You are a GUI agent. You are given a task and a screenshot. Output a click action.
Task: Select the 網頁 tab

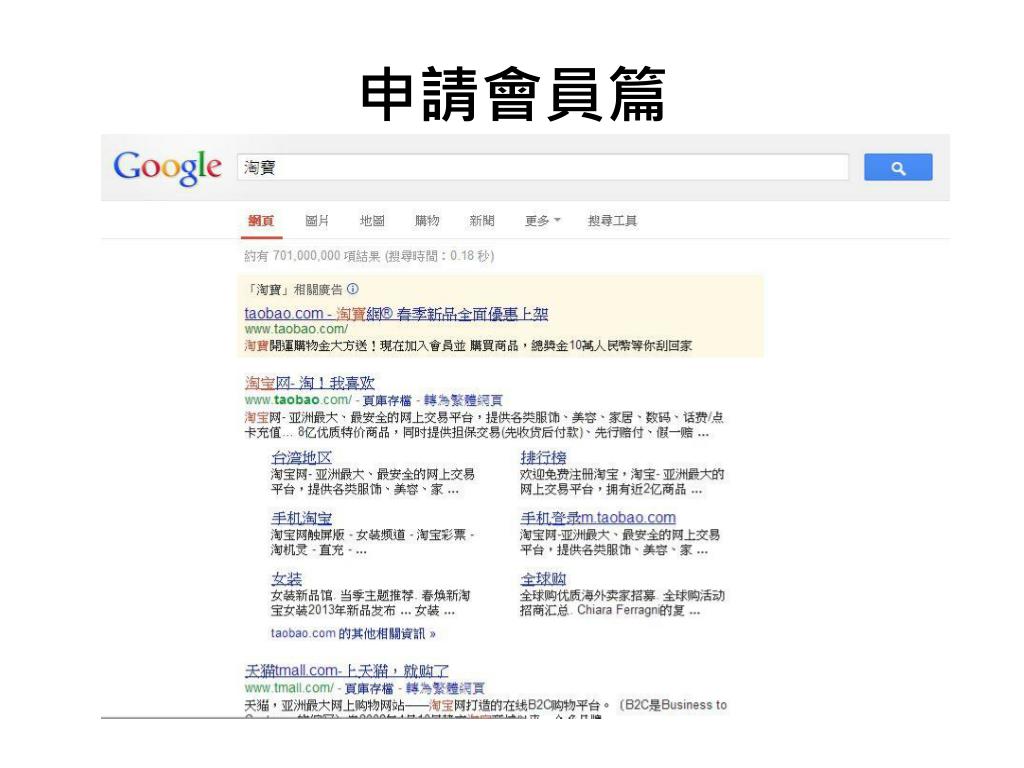point(261,221)
